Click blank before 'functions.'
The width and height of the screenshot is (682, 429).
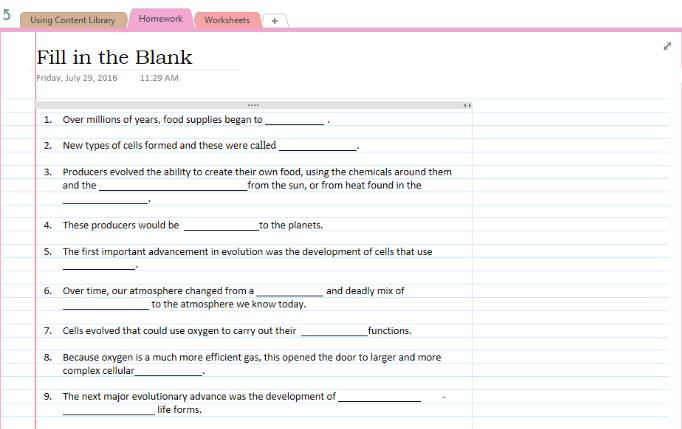[x=334, y=332]
